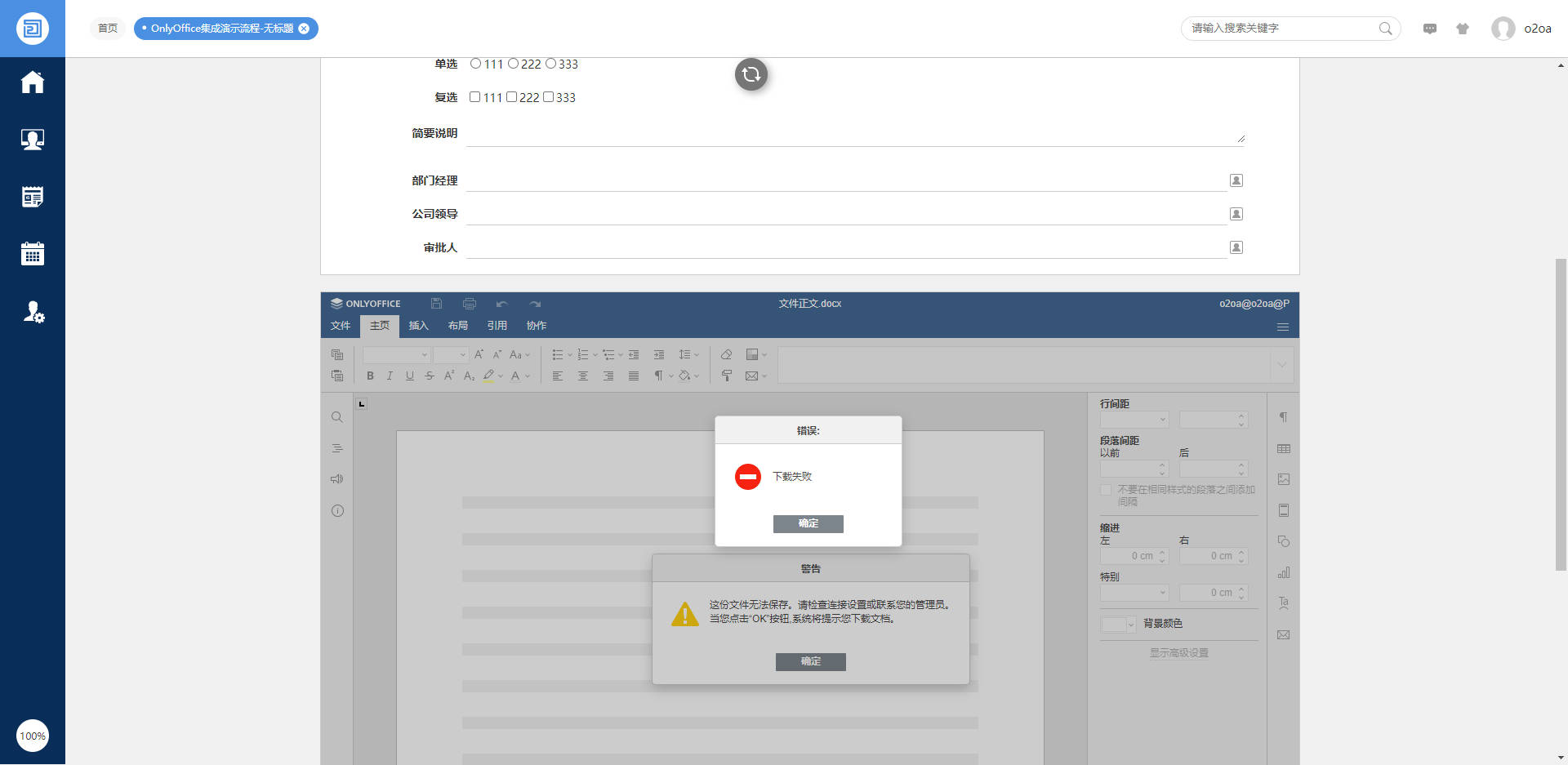Check the 222 checkbox in 复选
Screen dimensions: 1568x765
click(511, 97)
